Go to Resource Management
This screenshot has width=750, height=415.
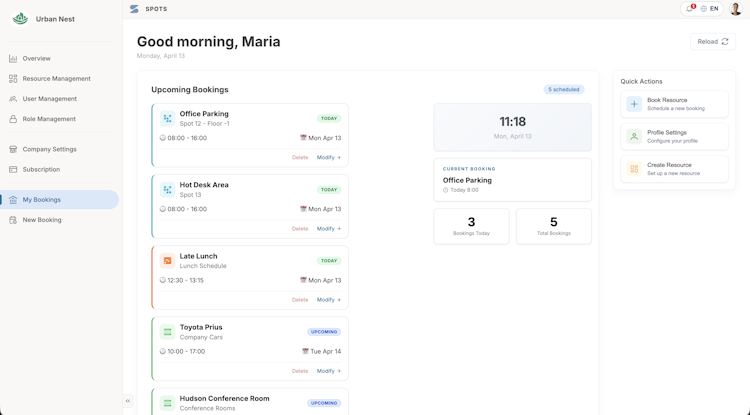(56, 79)
